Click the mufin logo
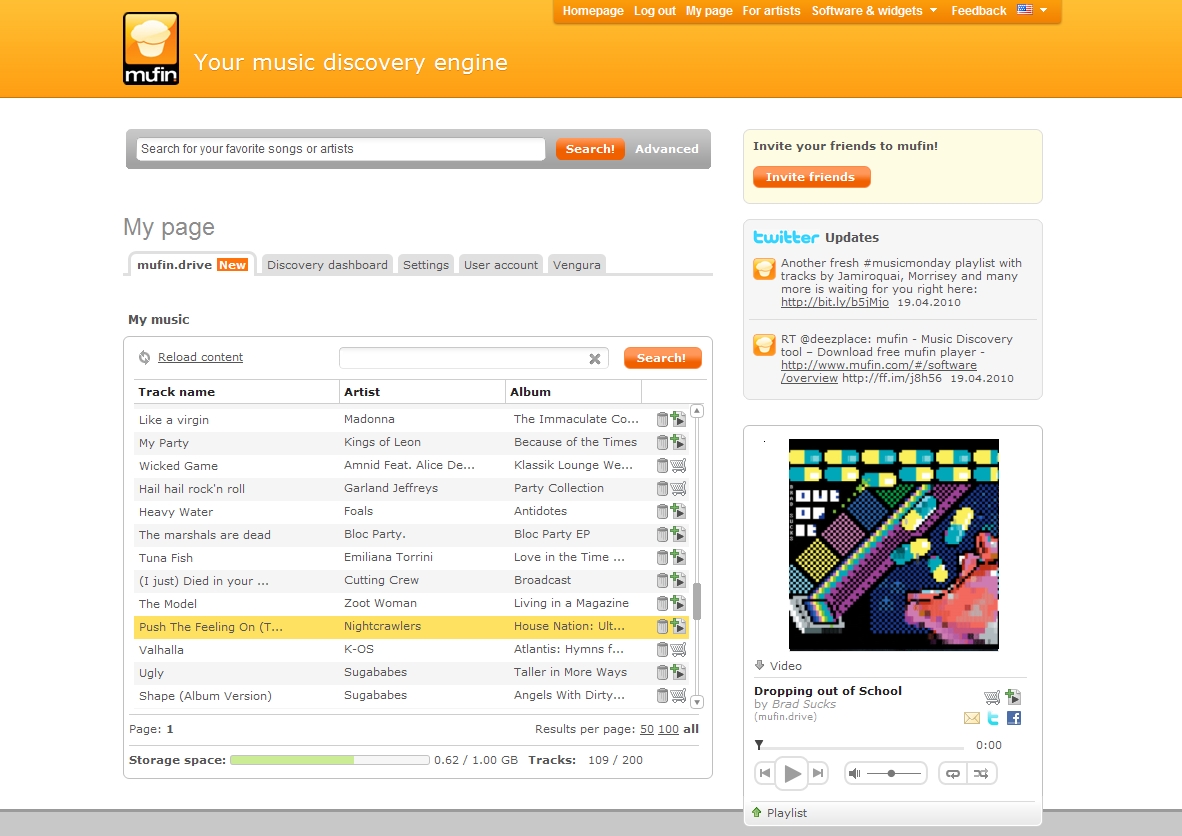This screenshot has width=1182, height=836. 151,48
